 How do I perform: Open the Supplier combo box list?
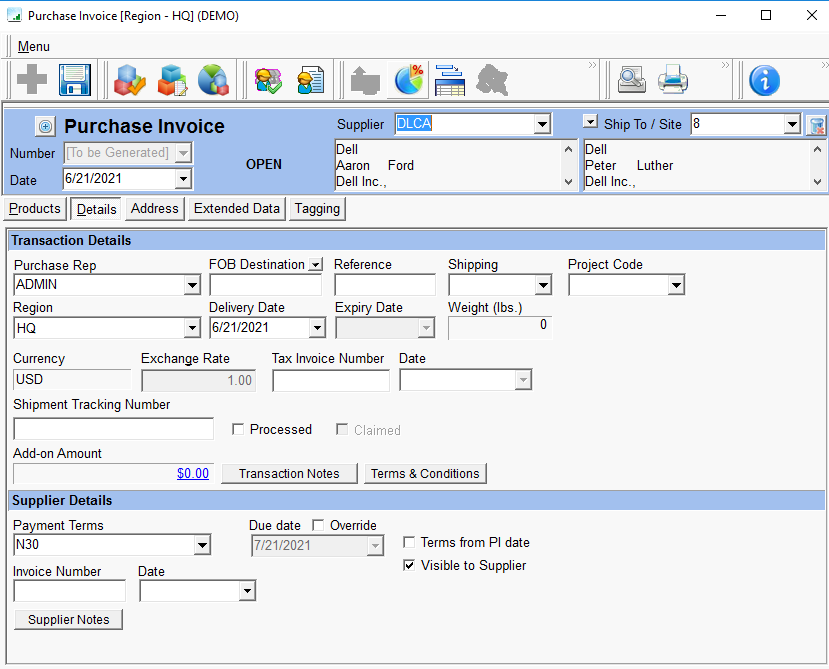[x=542, y=124]
